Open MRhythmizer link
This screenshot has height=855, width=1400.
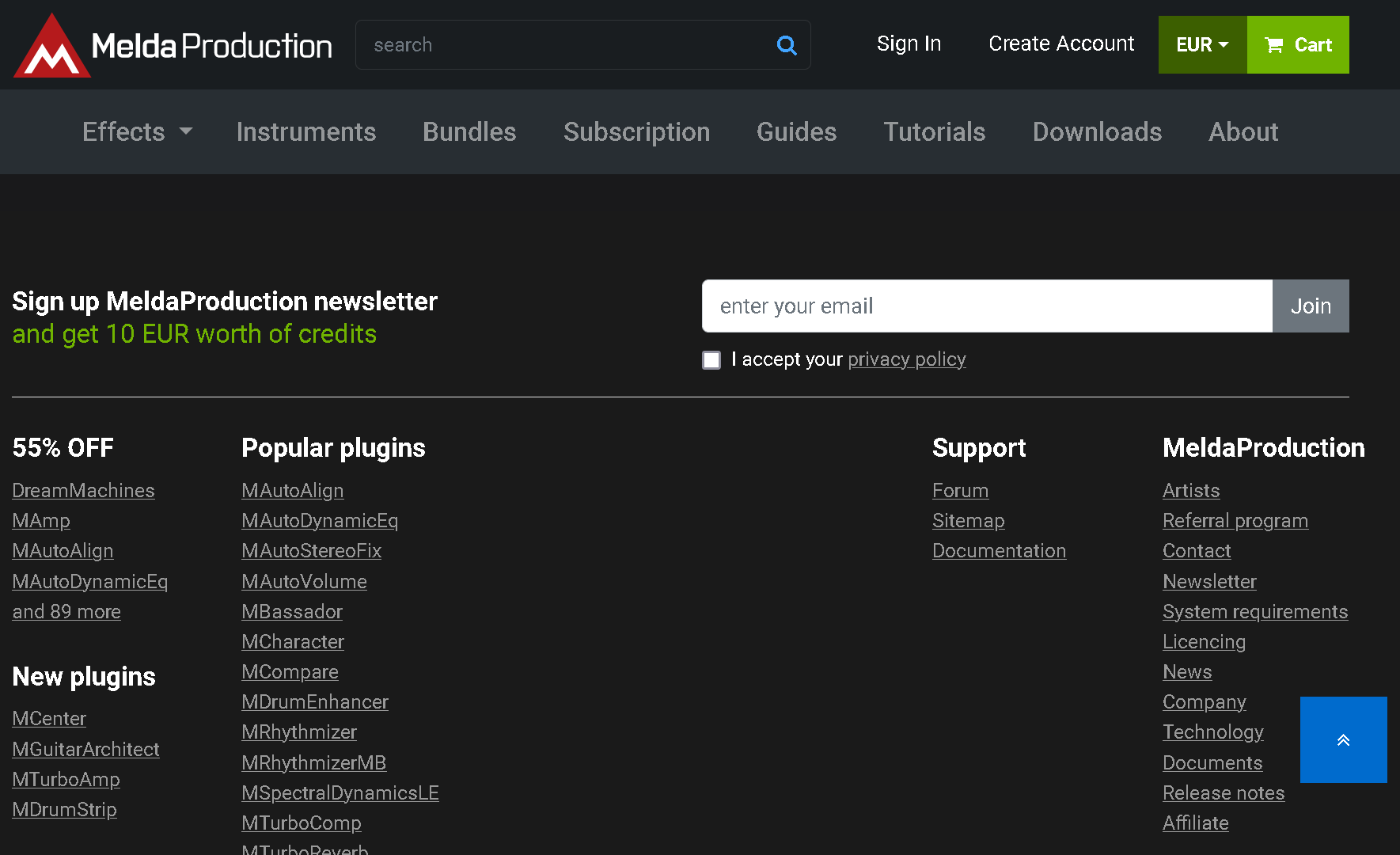299,732
